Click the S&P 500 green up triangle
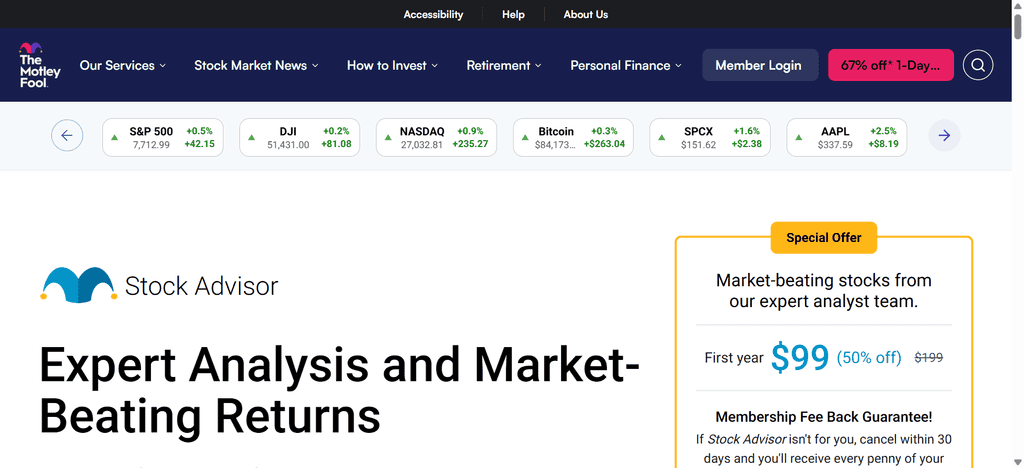 coord(115,138)
